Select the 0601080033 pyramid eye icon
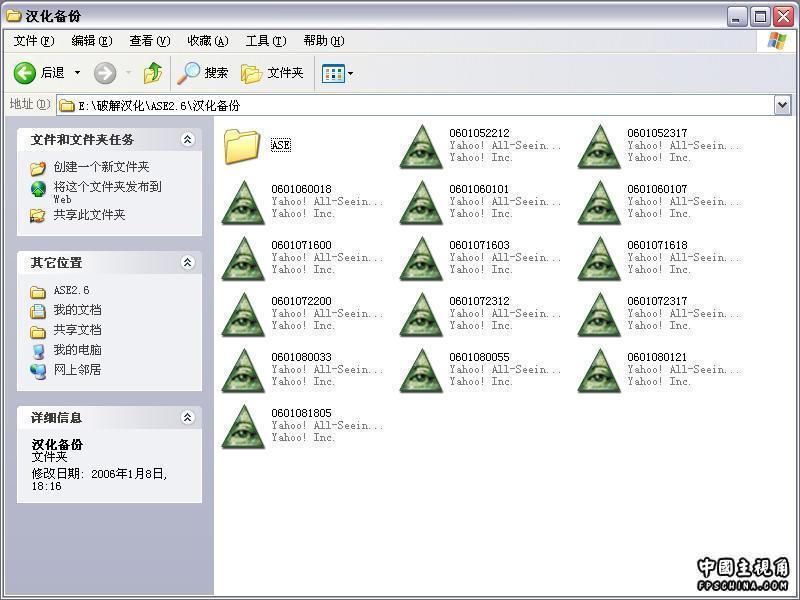 tap(243, 371)
